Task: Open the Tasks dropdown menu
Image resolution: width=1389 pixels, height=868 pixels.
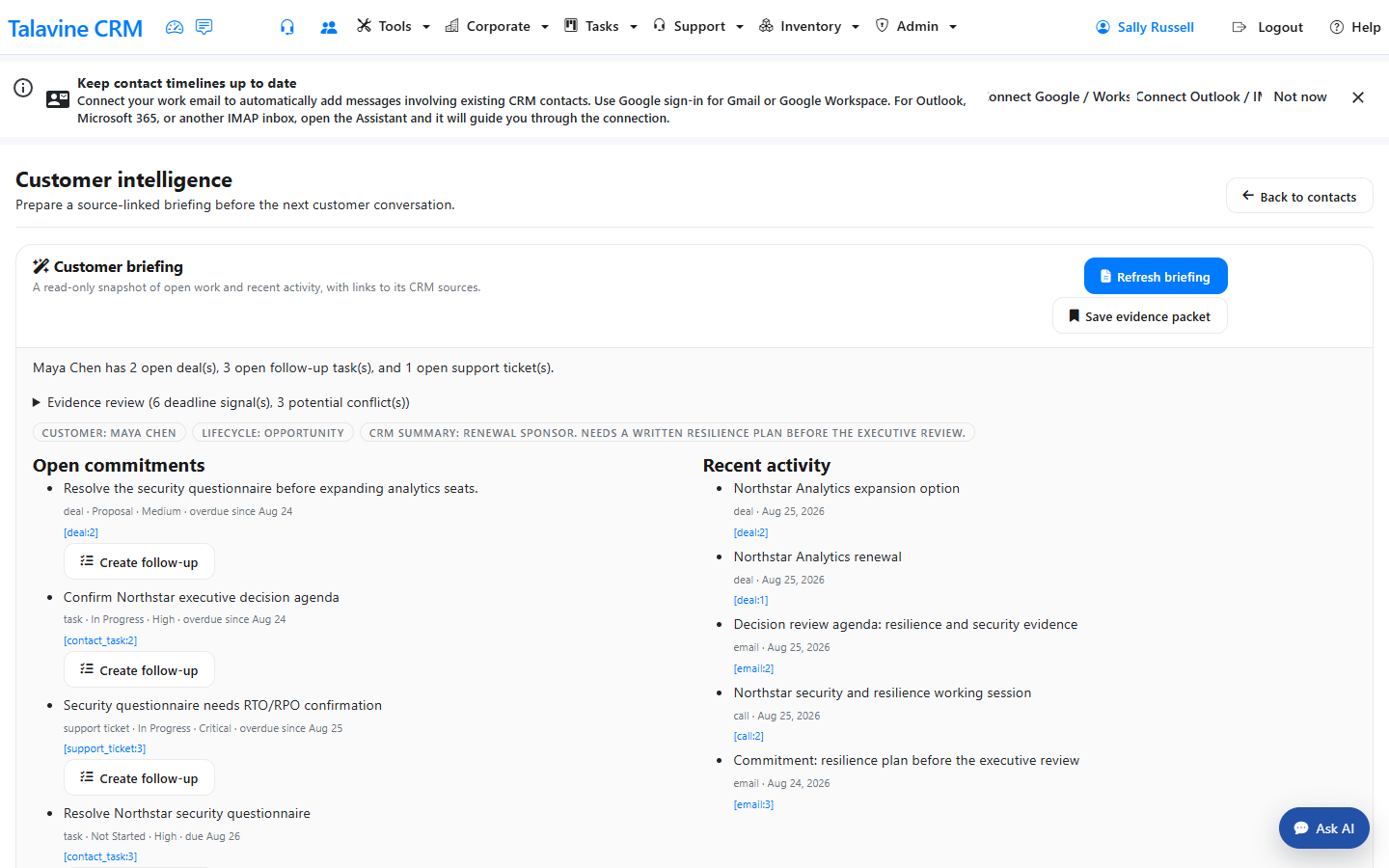Action: (x=601, y=26)
